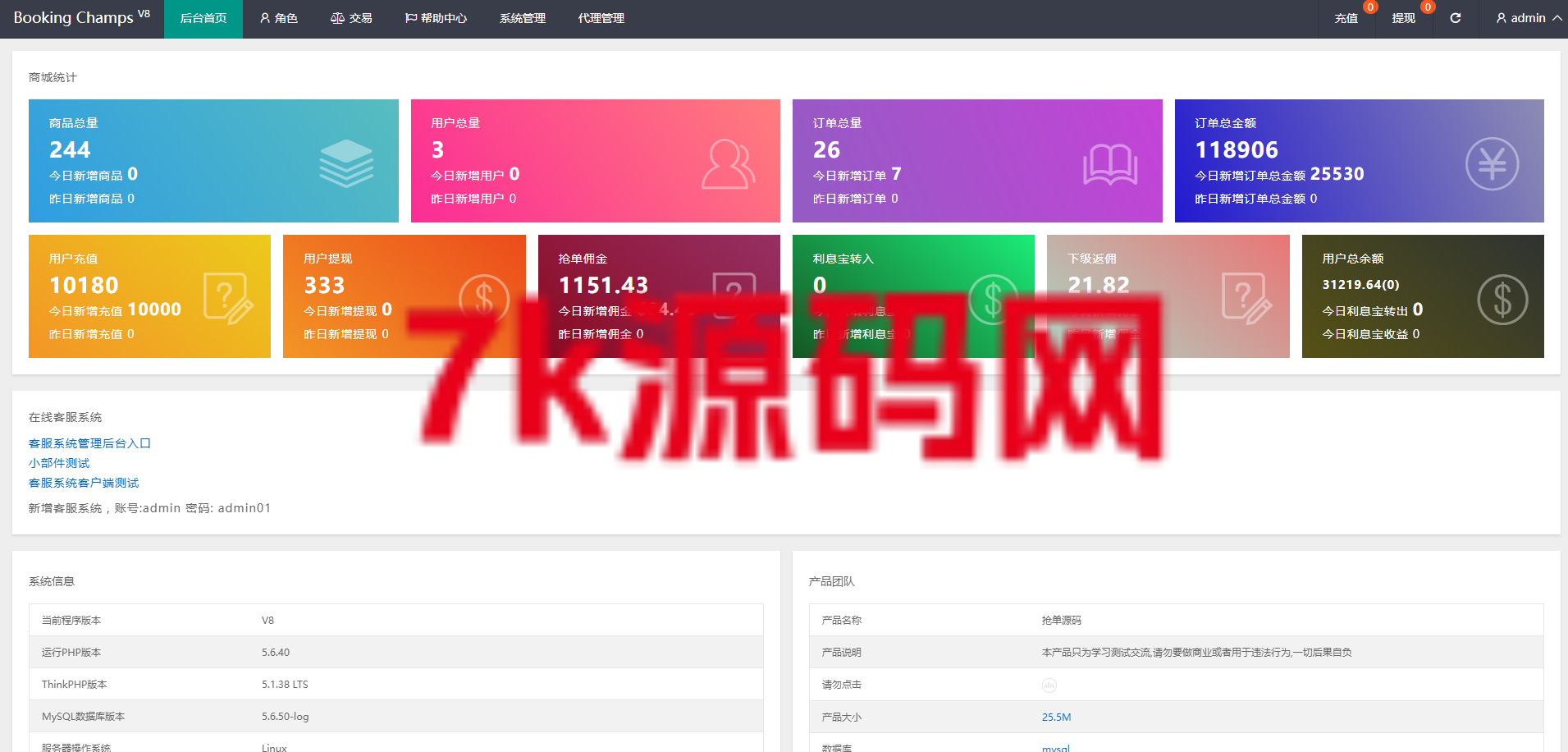Screen dimensions: 1568x752
Task: Click the 系统信息 section heading
Action: pyautogui.click(x=52, y=581)
